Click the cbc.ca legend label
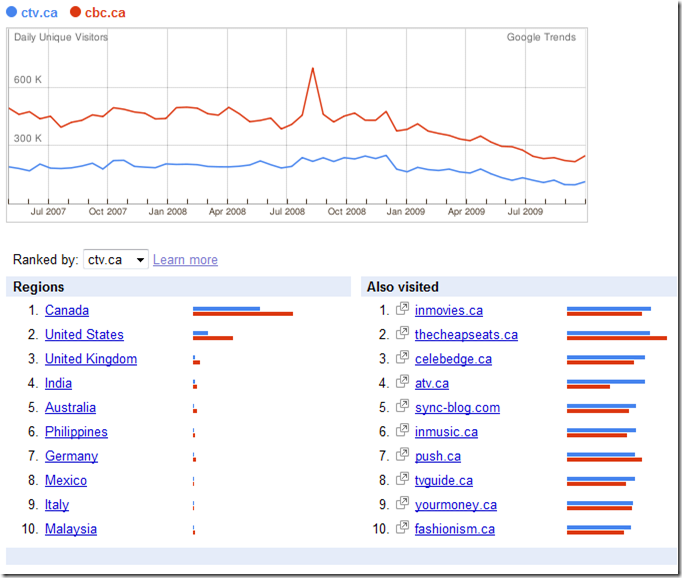 tap(105, 13)
